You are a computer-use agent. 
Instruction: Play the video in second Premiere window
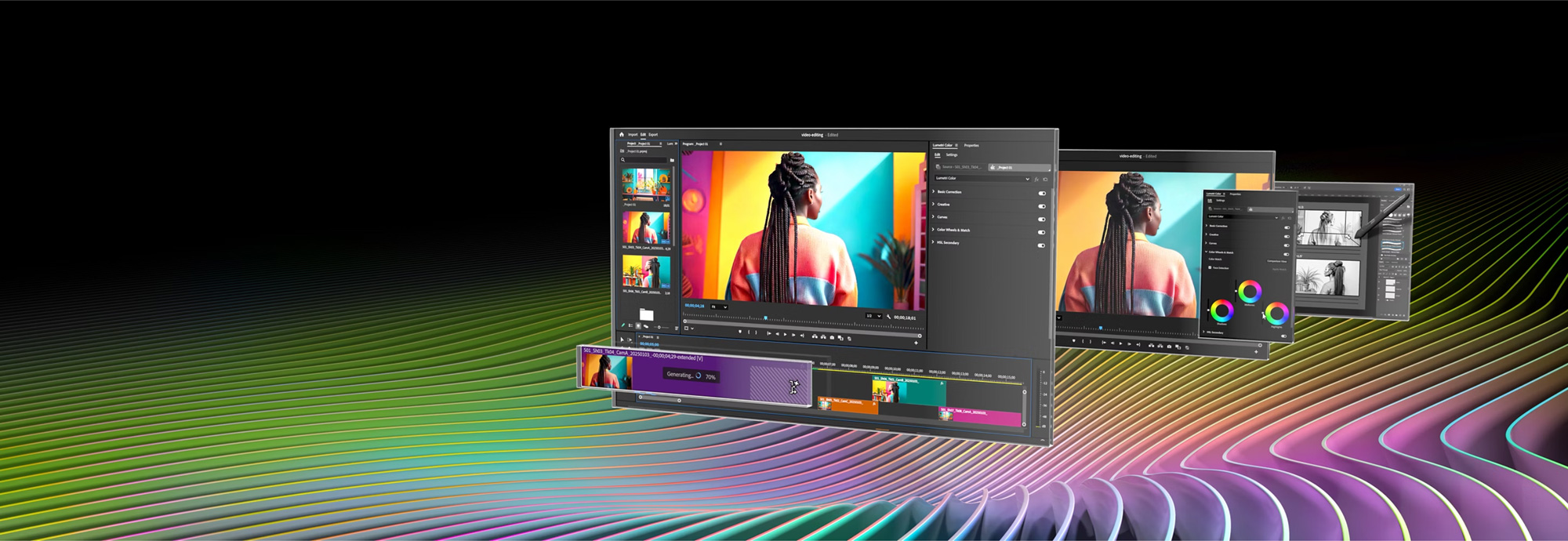tap(1121, 343)
